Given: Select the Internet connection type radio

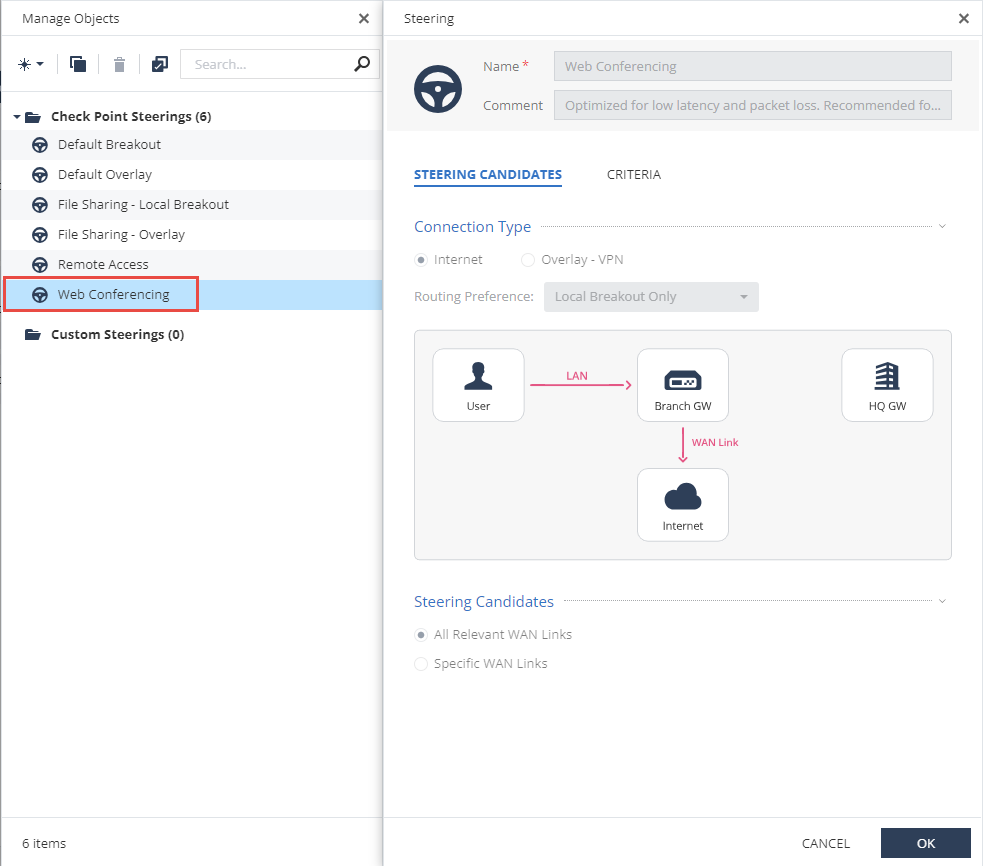Looking at the screenshot, I should [421, 260].
